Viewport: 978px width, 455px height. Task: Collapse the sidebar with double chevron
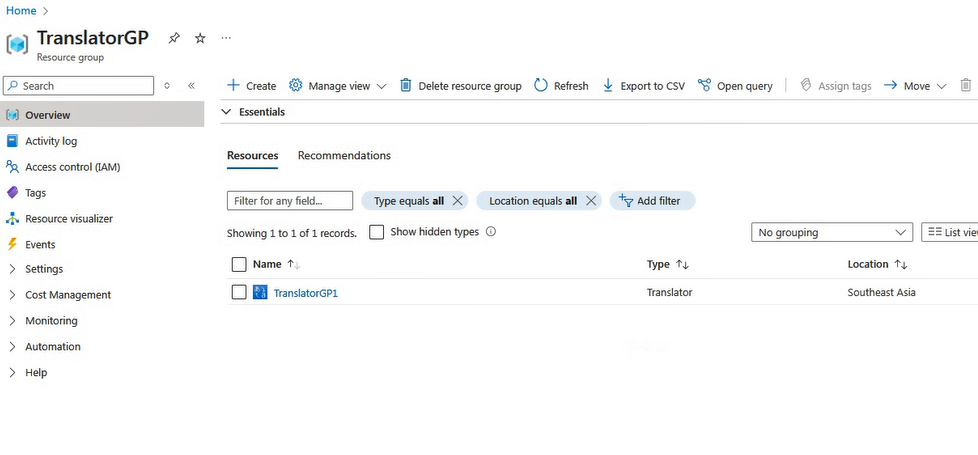[191, 86]
